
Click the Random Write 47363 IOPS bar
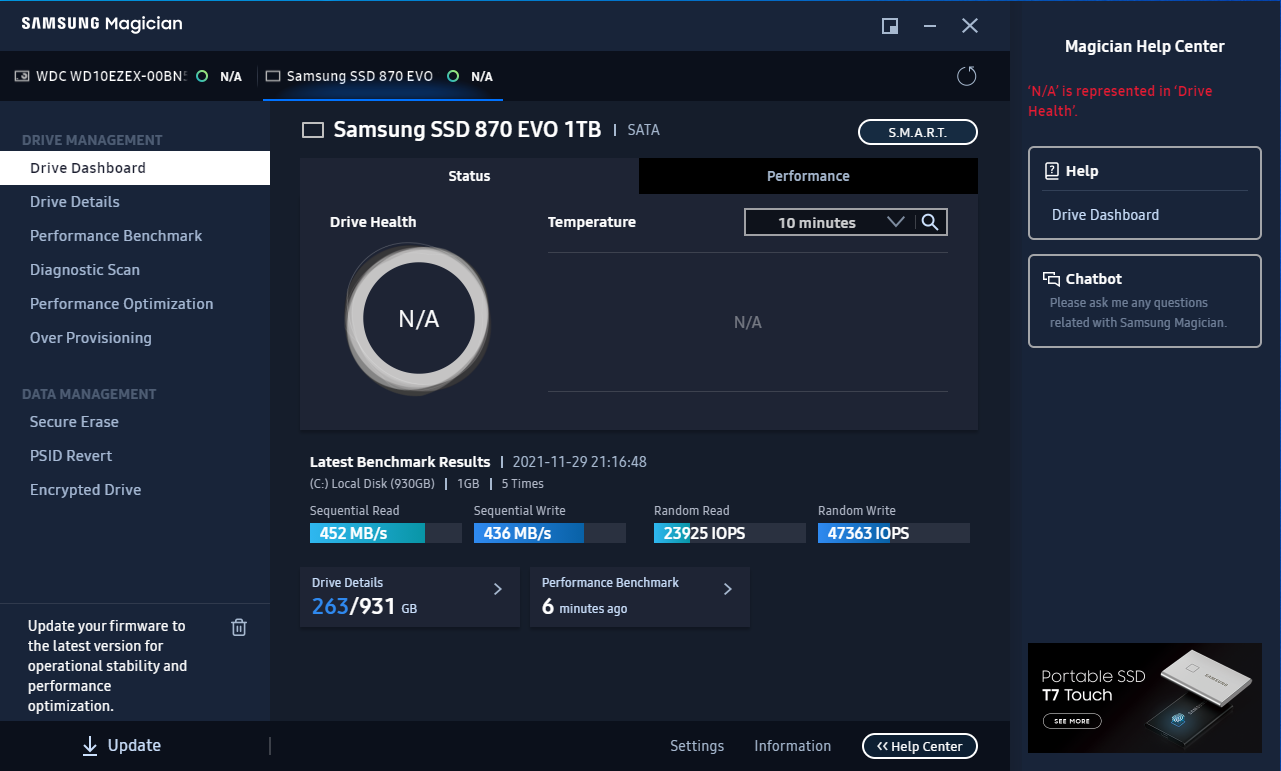click(x=894, y=533)
